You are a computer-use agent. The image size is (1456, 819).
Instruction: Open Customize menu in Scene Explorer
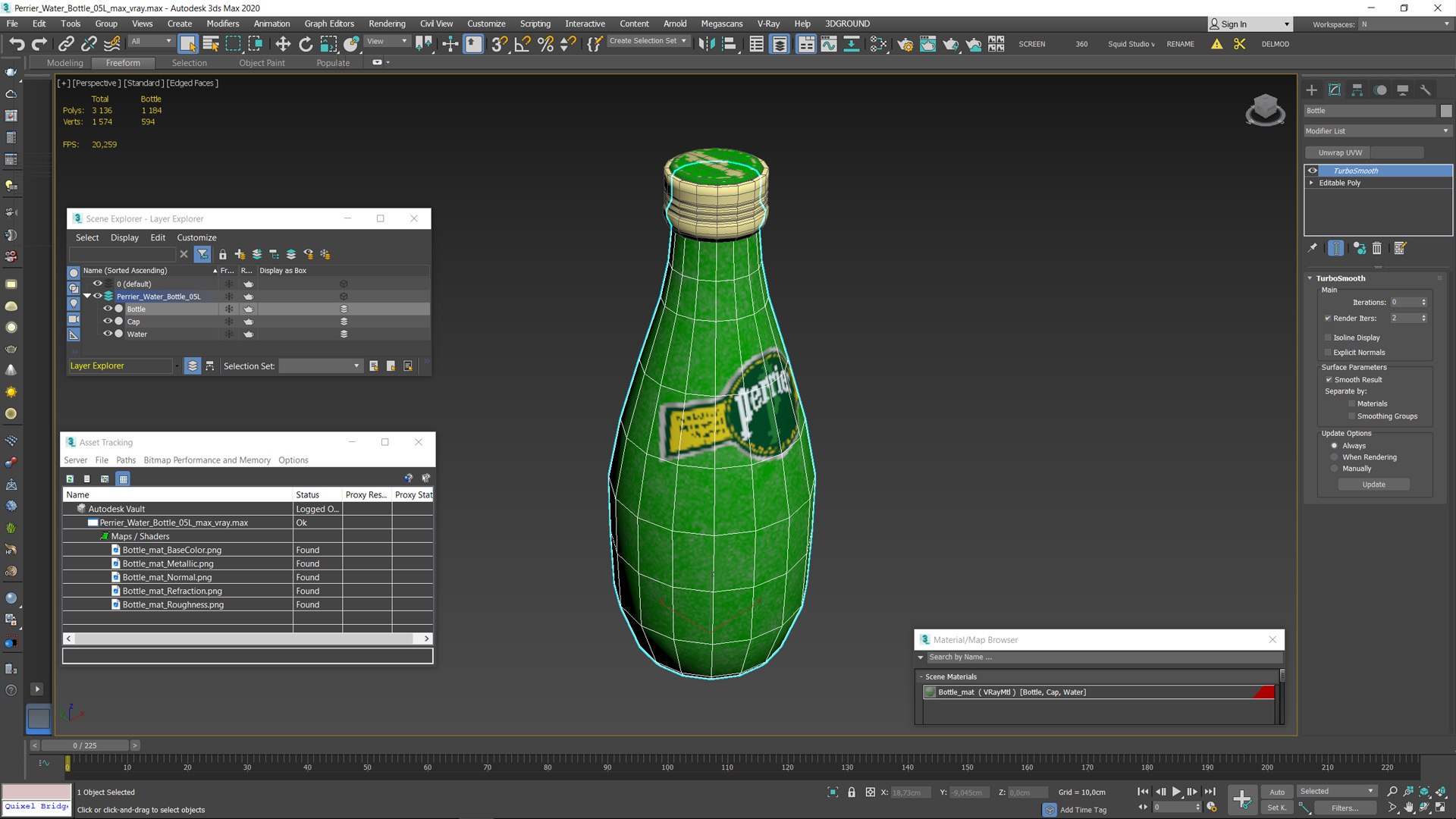coord(196,237)
